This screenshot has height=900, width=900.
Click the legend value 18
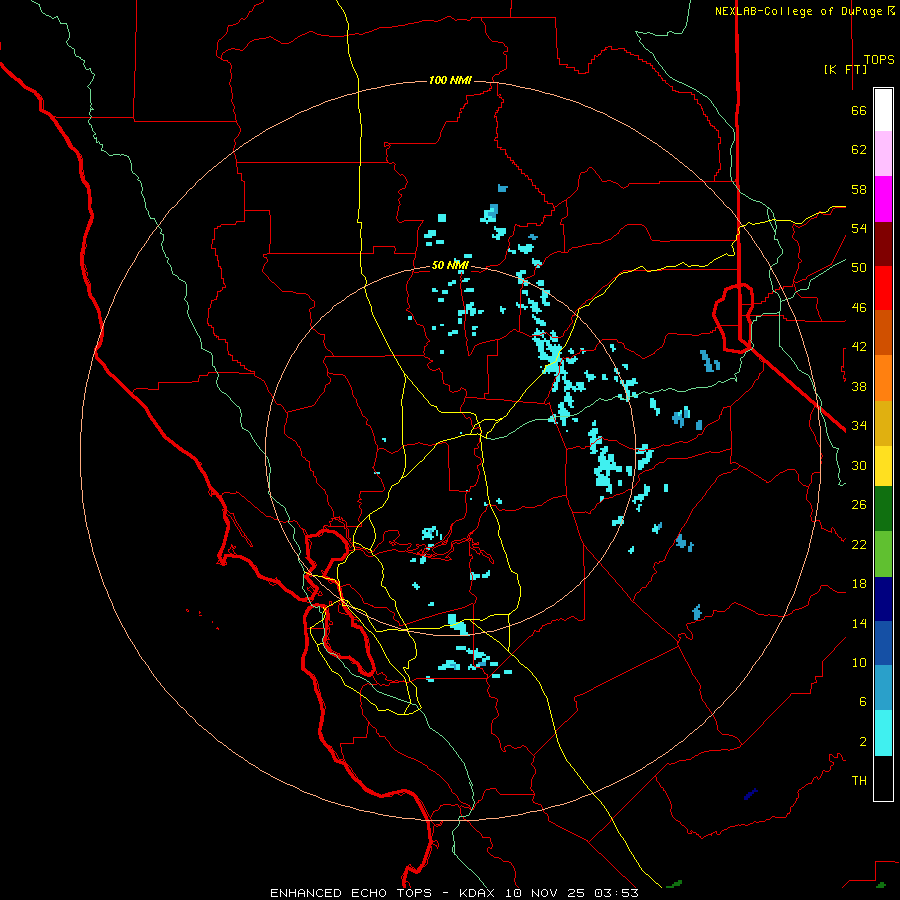(x=859, y=584)
